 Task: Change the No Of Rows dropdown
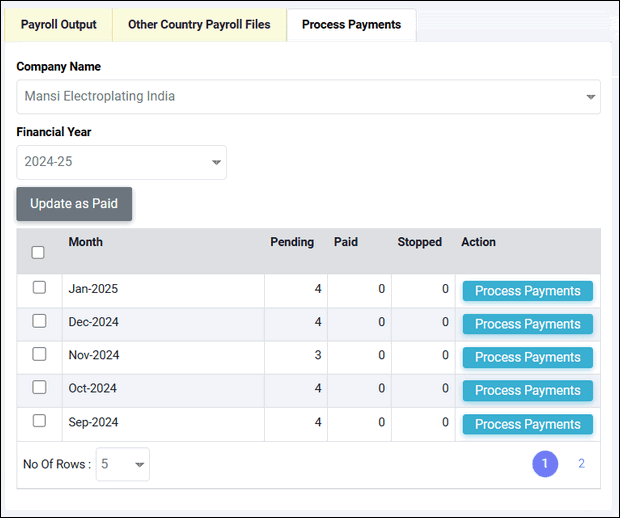coord(123,464)
